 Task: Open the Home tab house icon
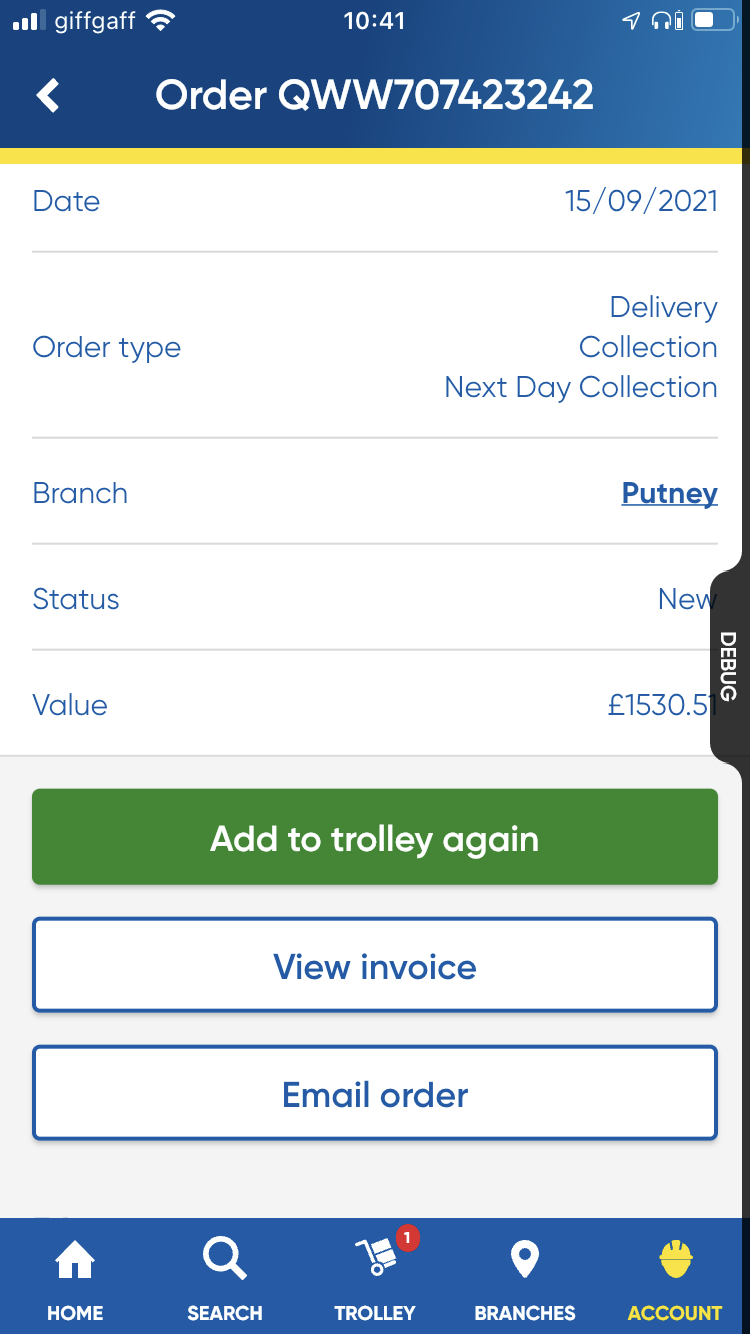point(75,1260)
